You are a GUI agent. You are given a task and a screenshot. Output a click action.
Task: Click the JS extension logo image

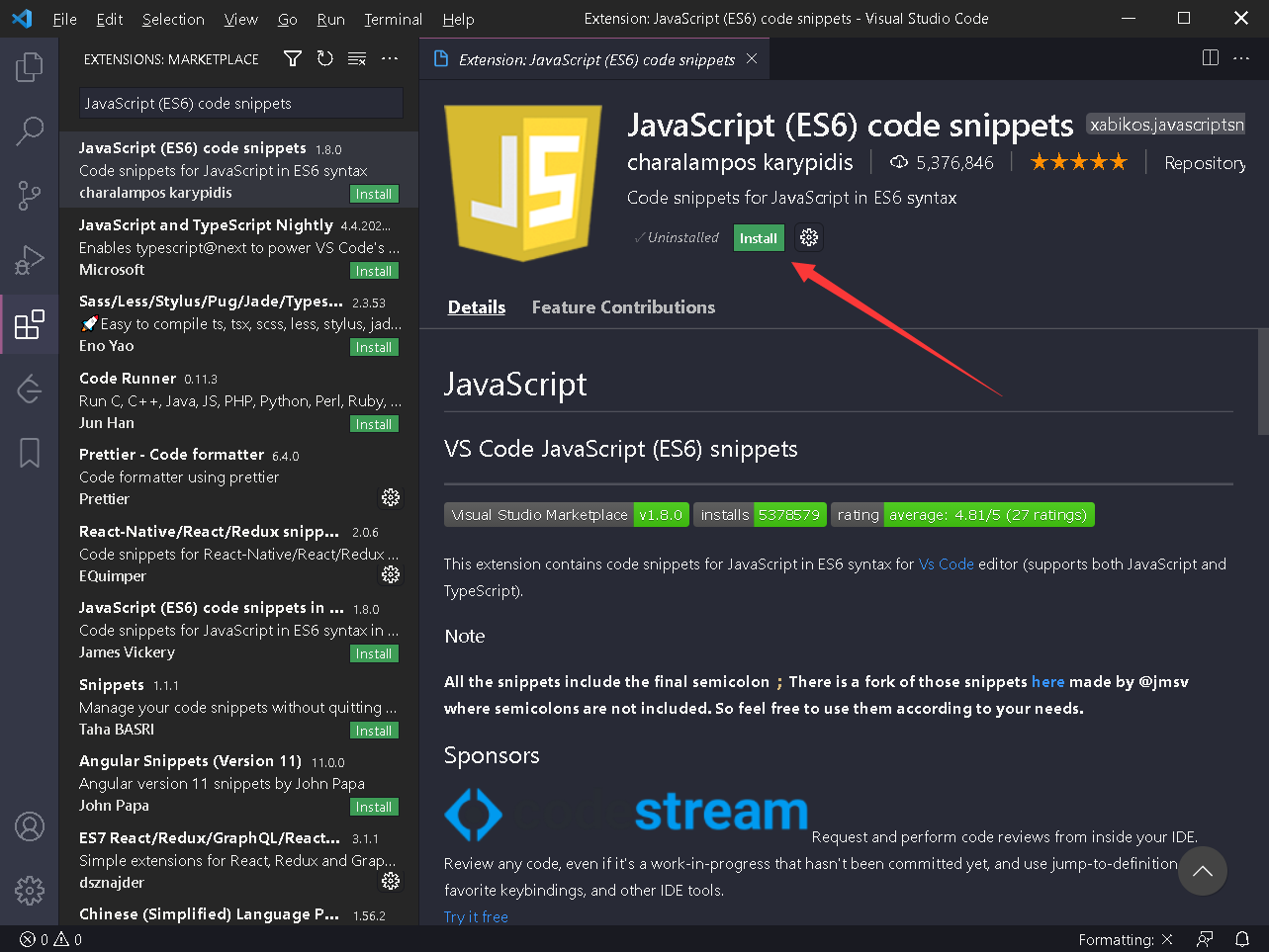[x=523, y=183]
